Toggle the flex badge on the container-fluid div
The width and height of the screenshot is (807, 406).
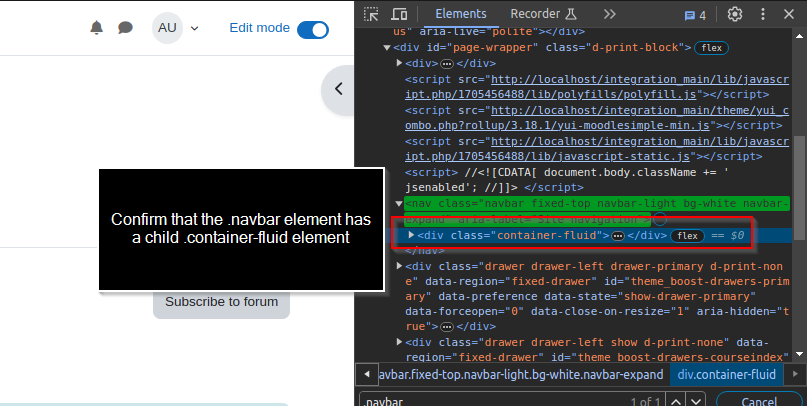(687, 236)
